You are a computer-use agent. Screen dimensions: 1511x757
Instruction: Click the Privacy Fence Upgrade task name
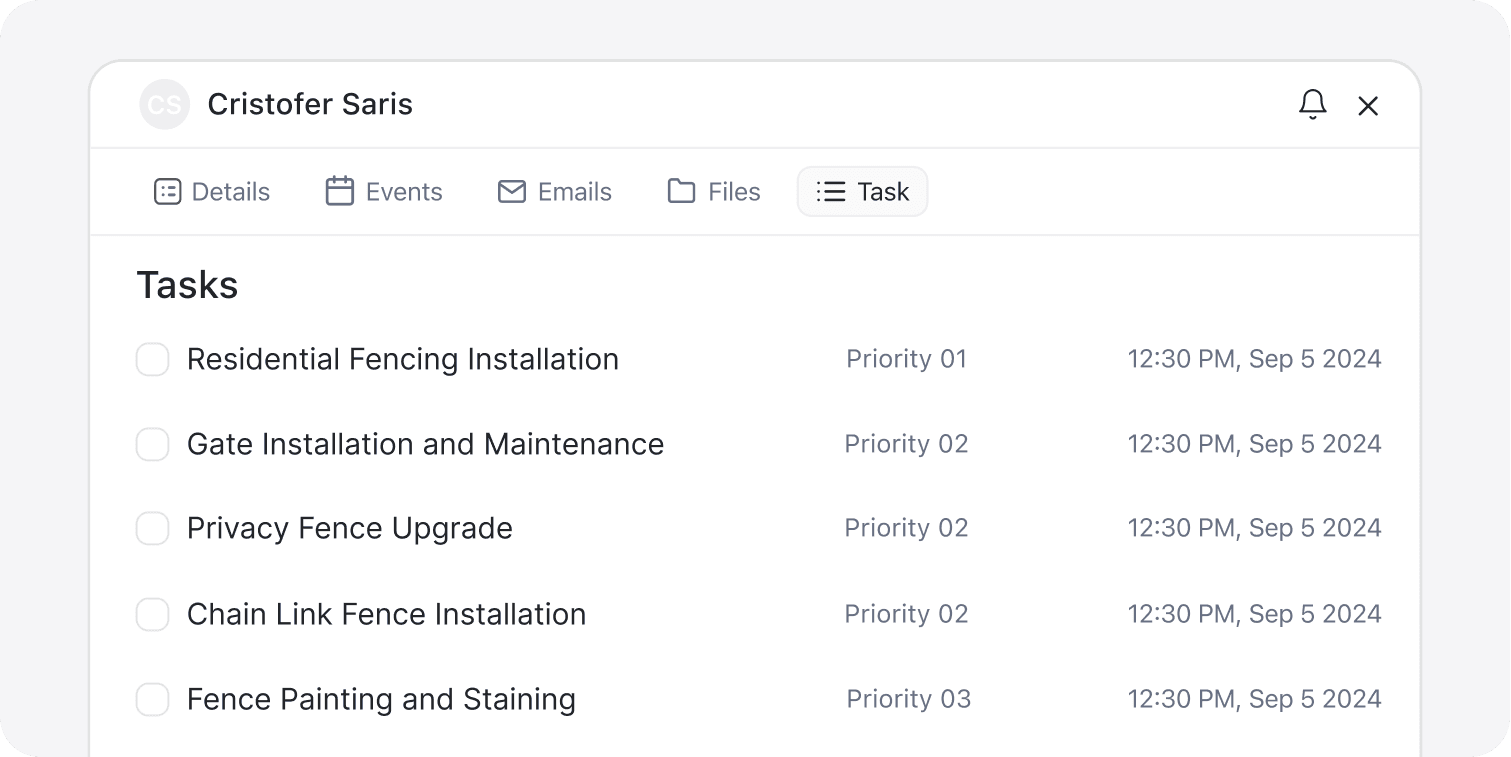[x=349, y=529]
